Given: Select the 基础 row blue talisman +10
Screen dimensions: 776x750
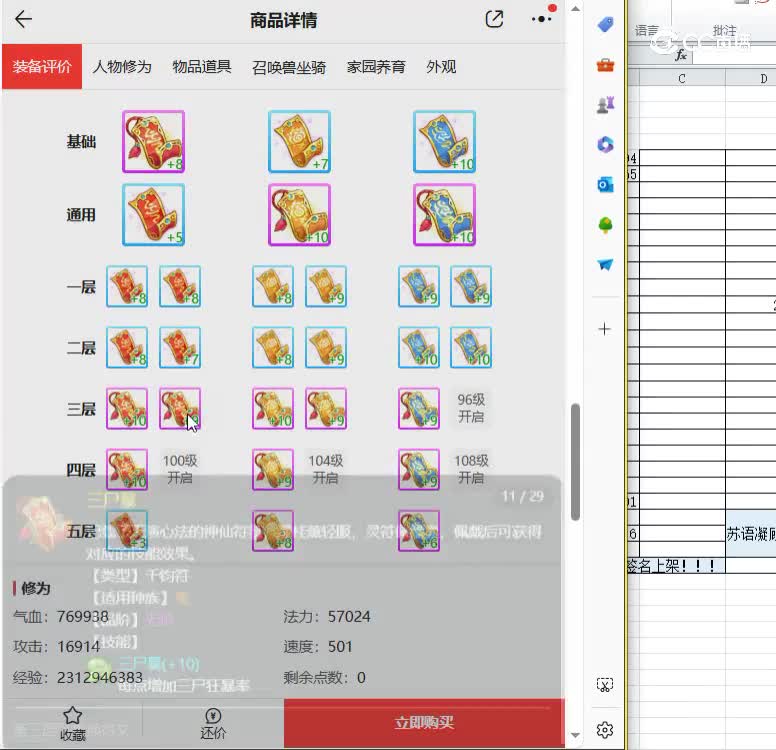Looking at the screenshot, I should [444, 142].
